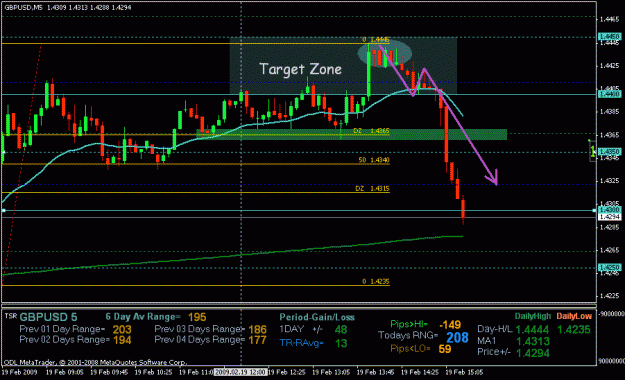The height and width of the screenshot is (380, 625).
Task: Click the Prev 01 Day value 203
Action: 122,330
